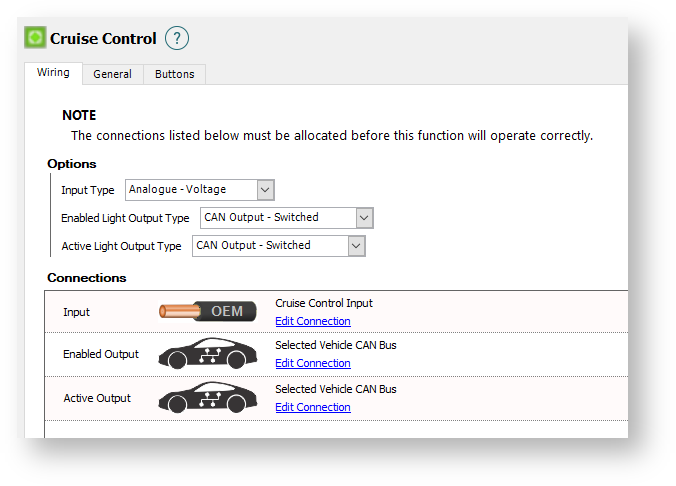Expand the Enabled Light Output Type dropdown arrow

(364, 218)
